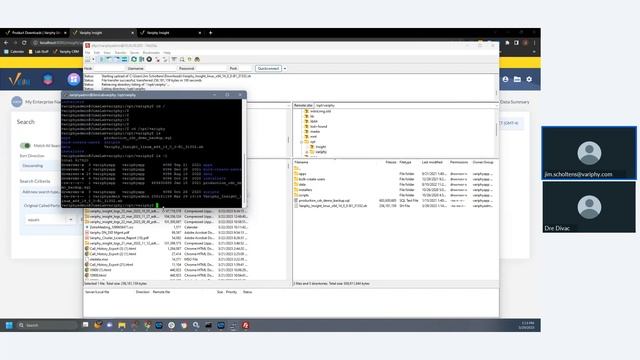Open FileZilla File menu

pyautogui.click(x=87, y=53)
